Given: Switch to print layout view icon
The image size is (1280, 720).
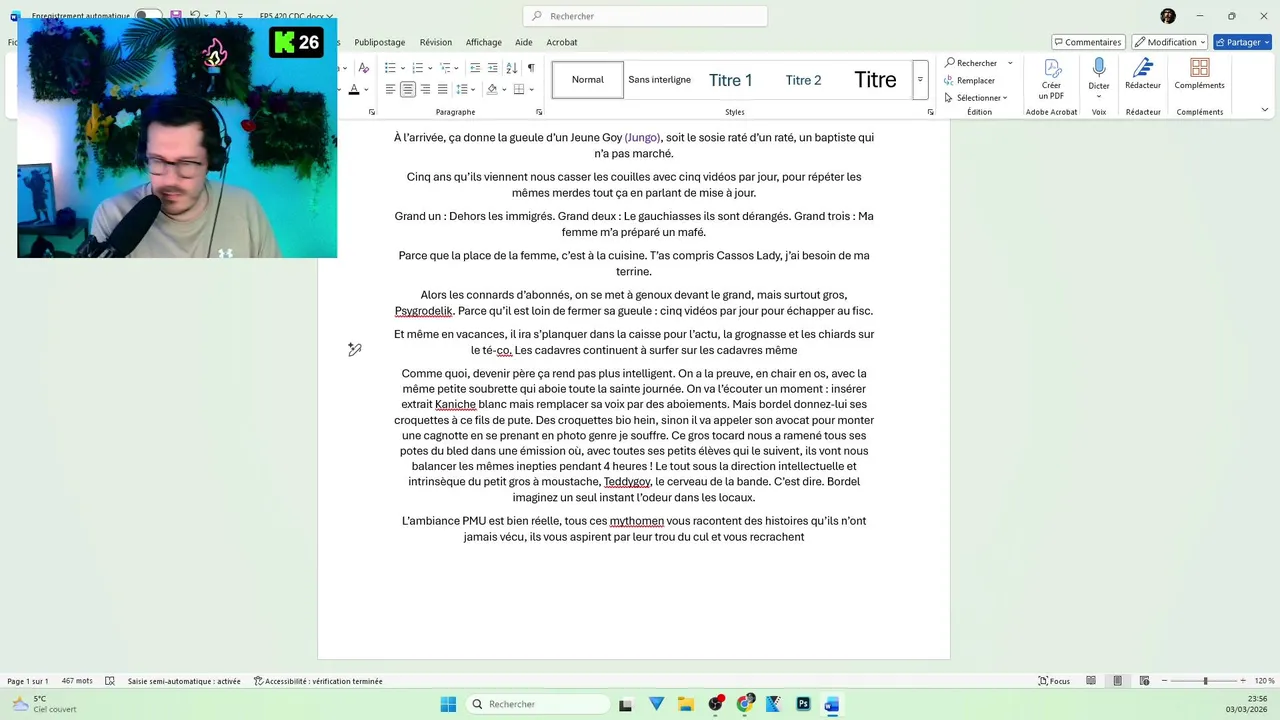Looking at the screenshot, I should [1117, 681].
